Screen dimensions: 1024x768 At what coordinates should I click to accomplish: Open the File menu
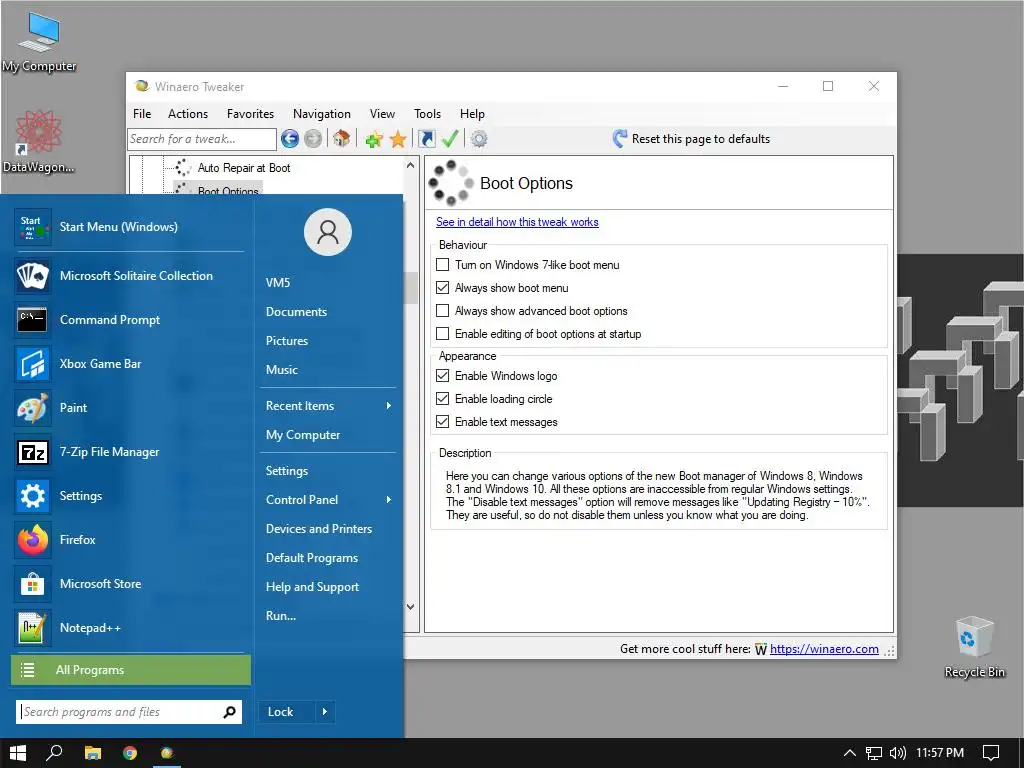pyautogui.click(x=142, y=114)
